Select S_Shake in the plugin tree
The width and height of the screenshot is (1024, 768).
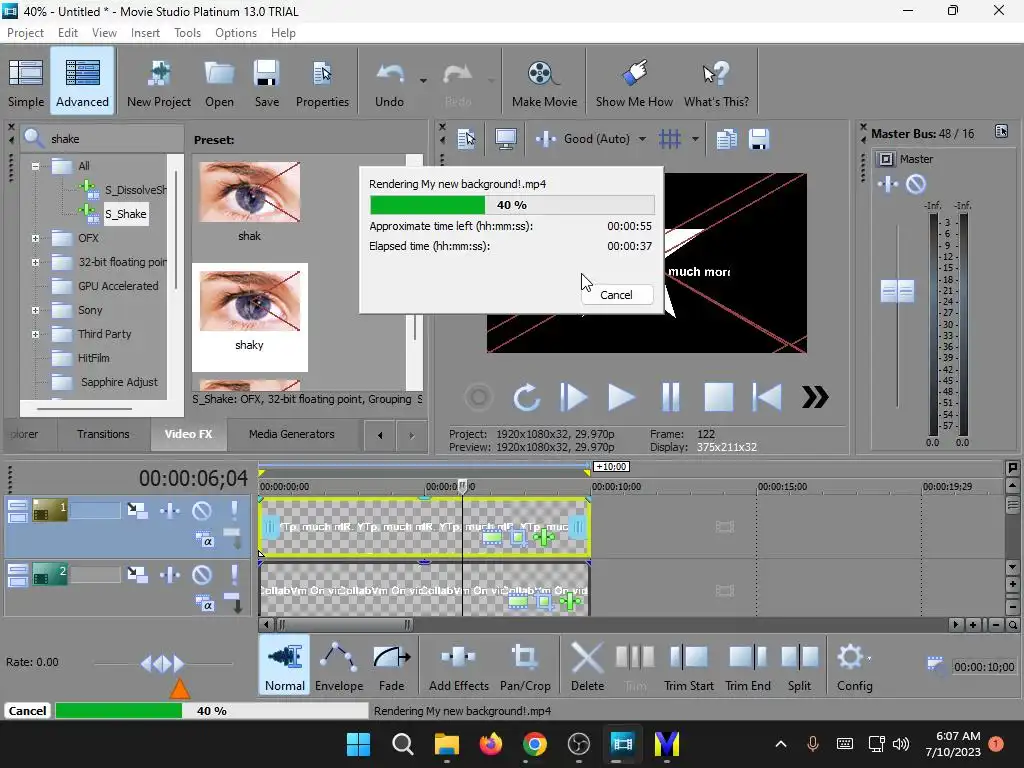coord(125,214)
